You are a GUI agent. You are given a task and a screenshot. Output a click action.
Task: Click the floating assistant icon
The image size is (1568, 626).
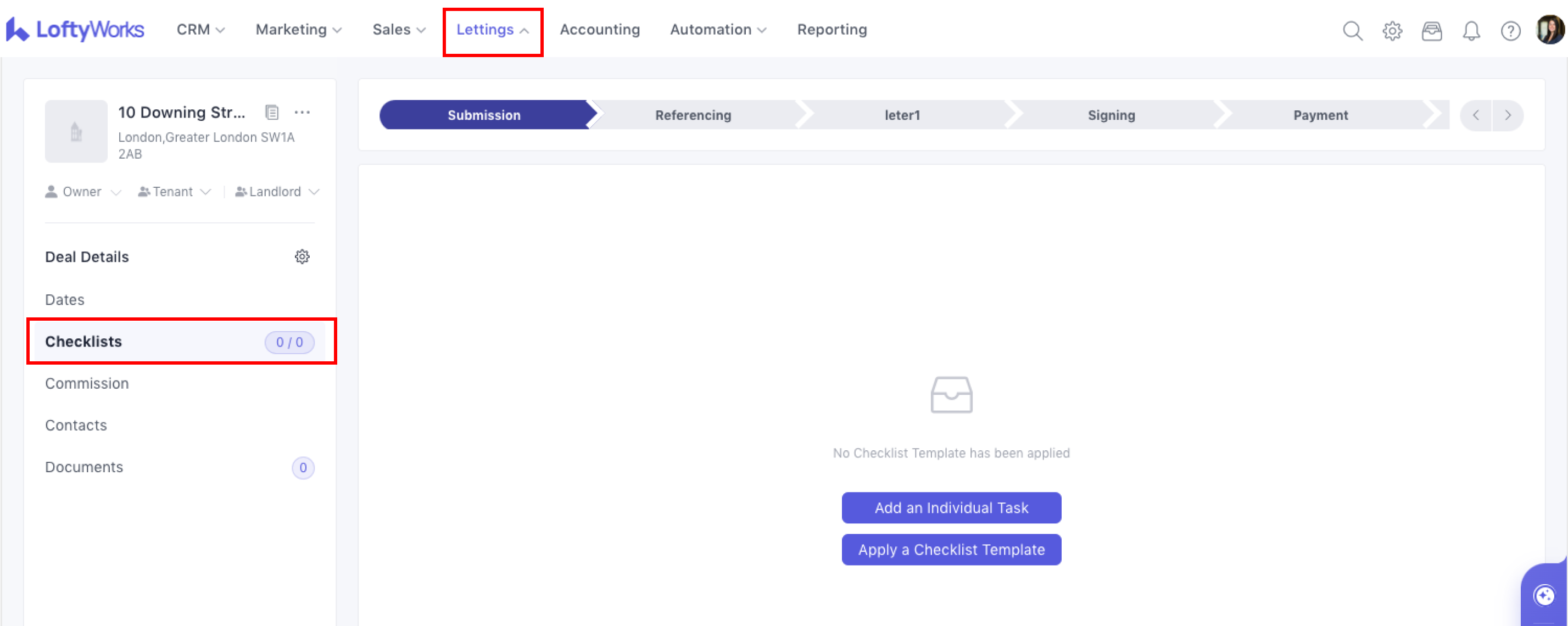(x=1544, y=596)
